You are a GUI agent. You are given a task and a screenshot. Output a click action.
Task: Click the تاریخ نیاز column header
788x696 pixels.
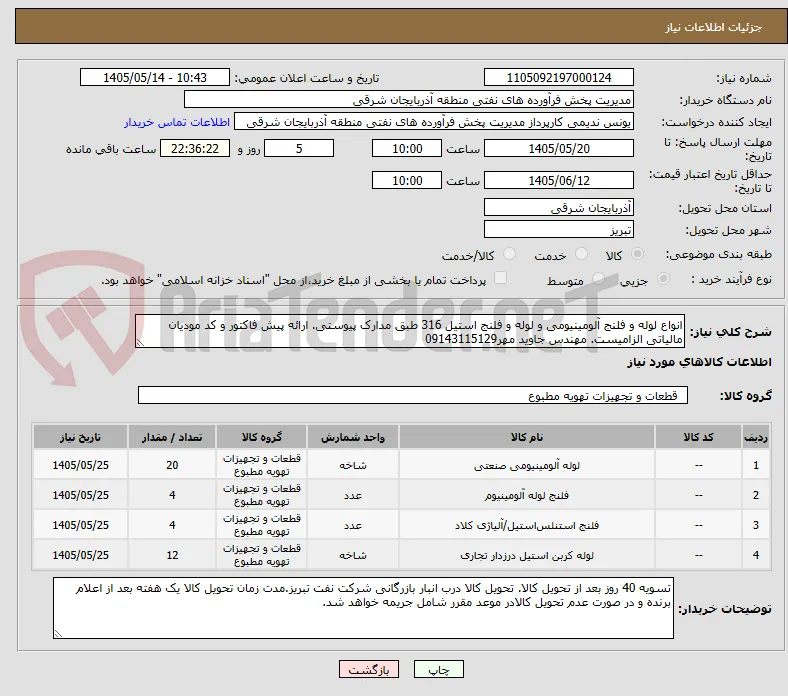coord(80,437)
